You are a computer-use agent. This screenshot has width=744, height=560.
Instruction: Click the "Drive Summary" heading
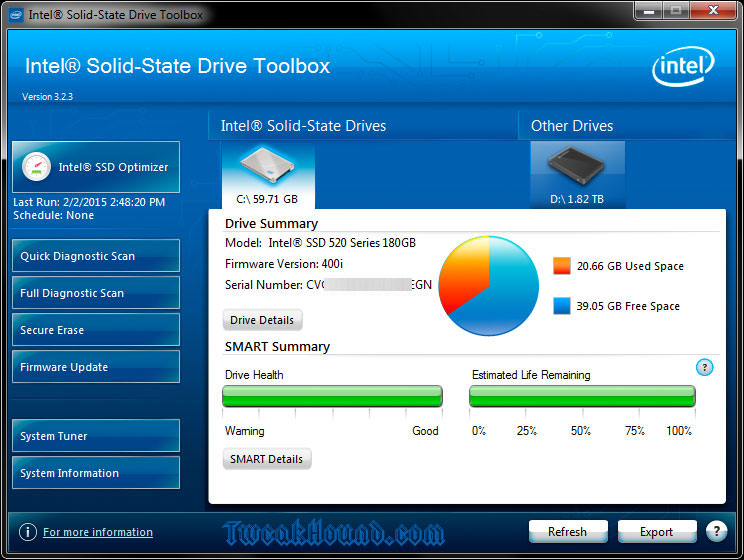coord(271,224)
